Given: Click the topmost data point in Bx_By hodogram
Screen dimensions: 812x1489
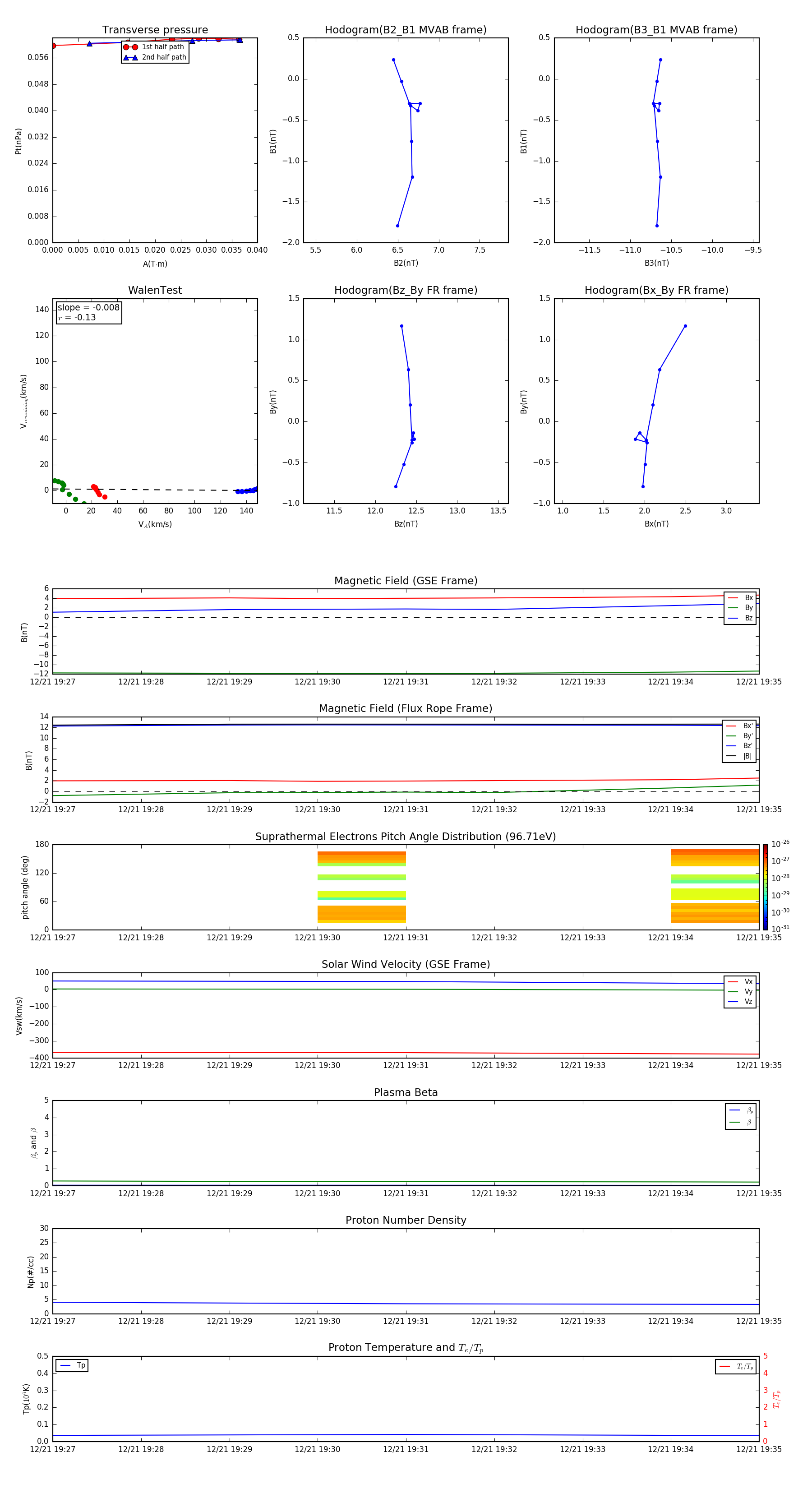Looking at the screenshot, I should (685, 326).
